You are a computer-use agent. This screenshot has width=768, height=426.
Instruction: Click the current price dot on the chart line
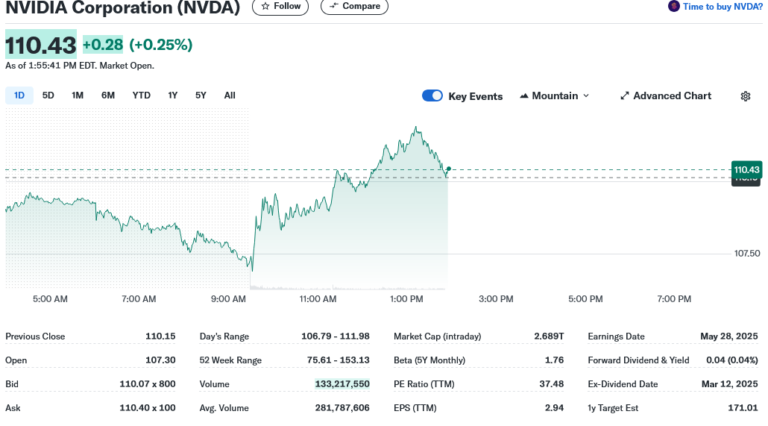click(449, 169)
